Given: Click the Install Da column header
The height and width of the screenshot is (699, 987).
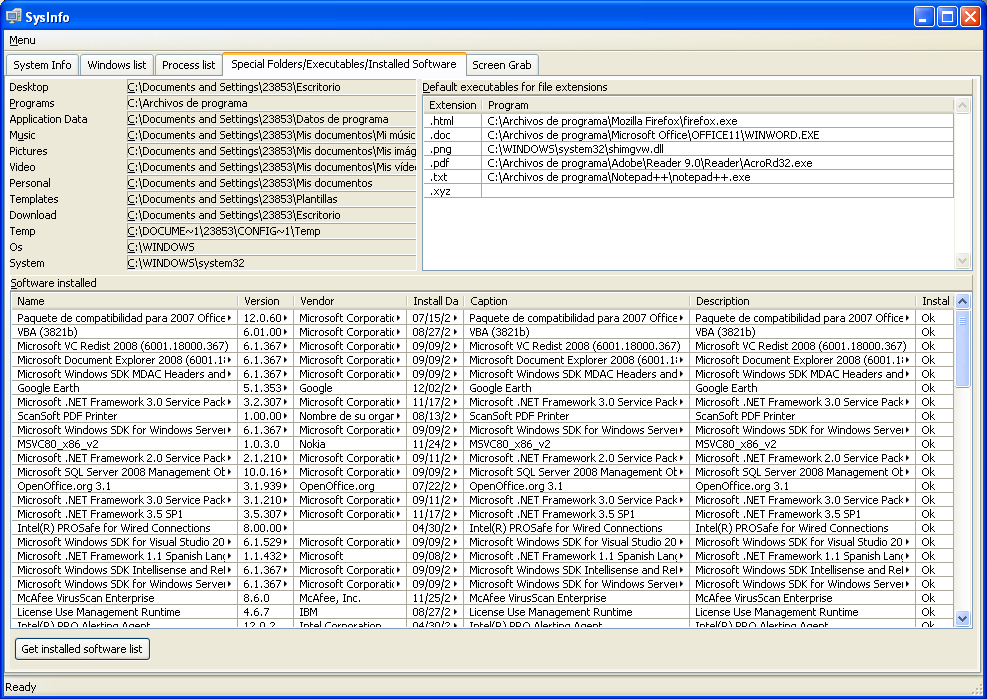Looking at the screenshot, I should pos(435,301).
